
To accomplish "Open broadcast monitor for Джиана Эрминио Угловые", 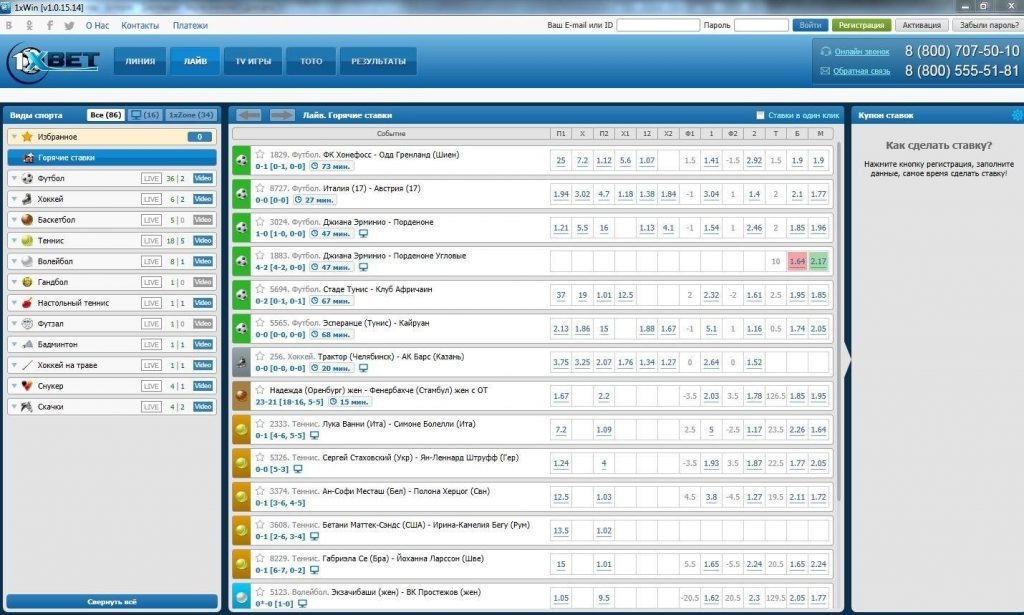I will point(363,267).
